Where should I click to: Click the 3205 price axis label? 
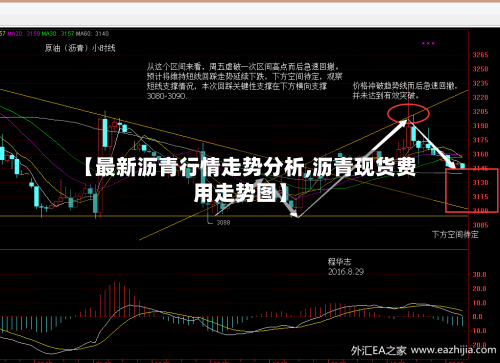[480, 112]
